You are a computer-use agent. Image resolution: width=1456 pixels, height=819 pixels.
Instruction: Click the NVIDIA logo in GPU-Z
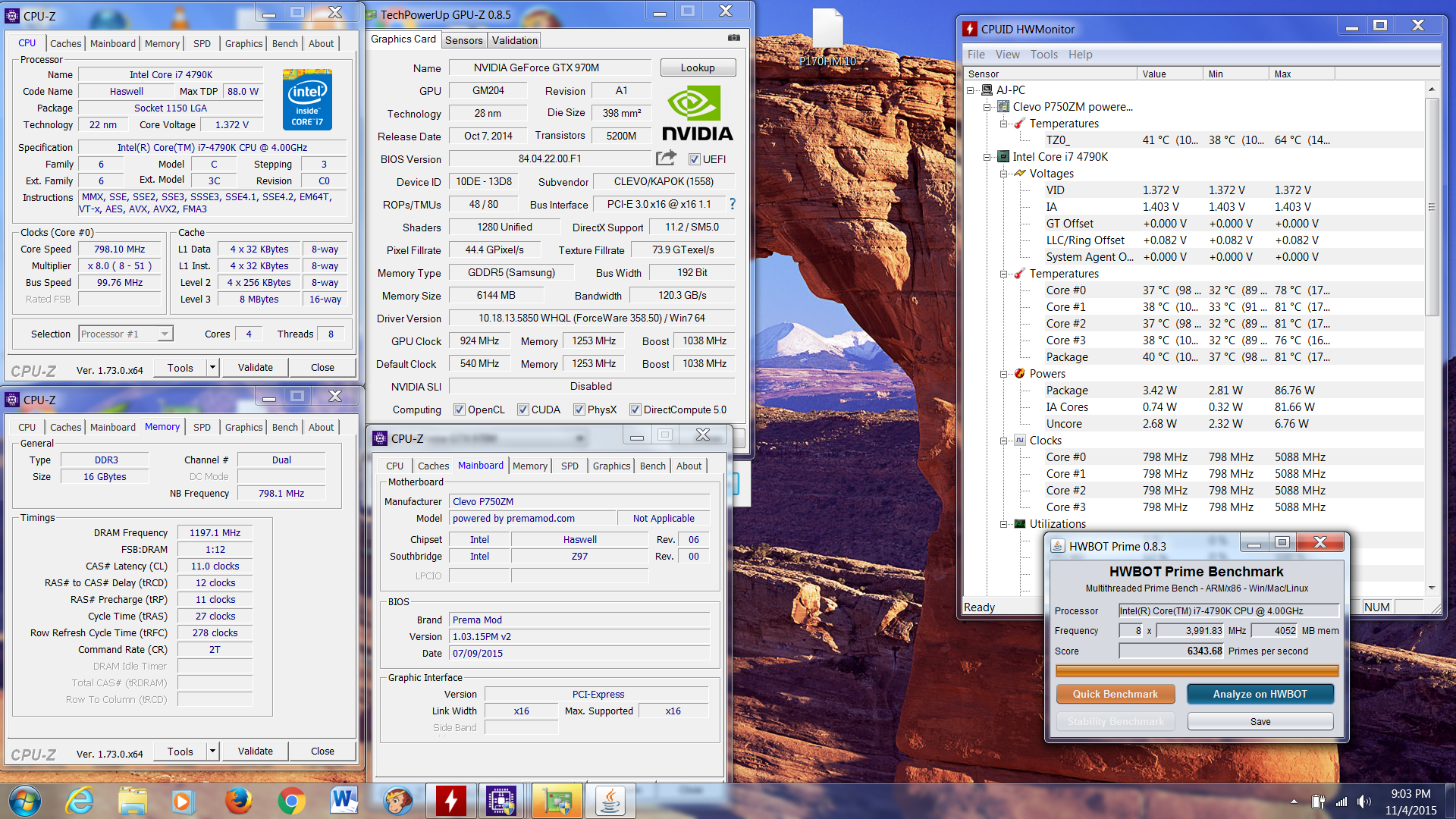click(697, 114)
